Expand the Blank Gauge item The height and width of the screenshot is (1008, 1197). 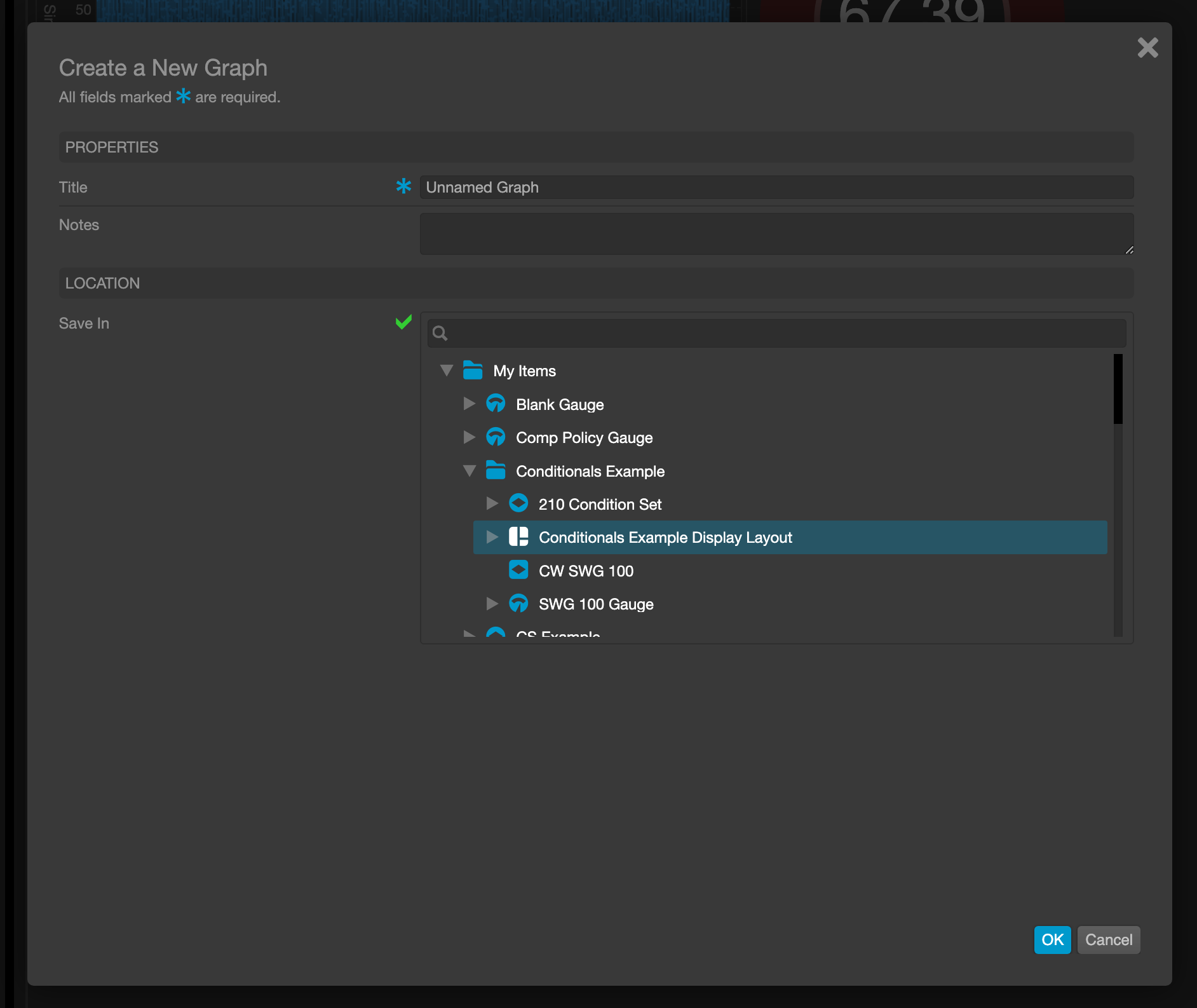click(470, 404)
